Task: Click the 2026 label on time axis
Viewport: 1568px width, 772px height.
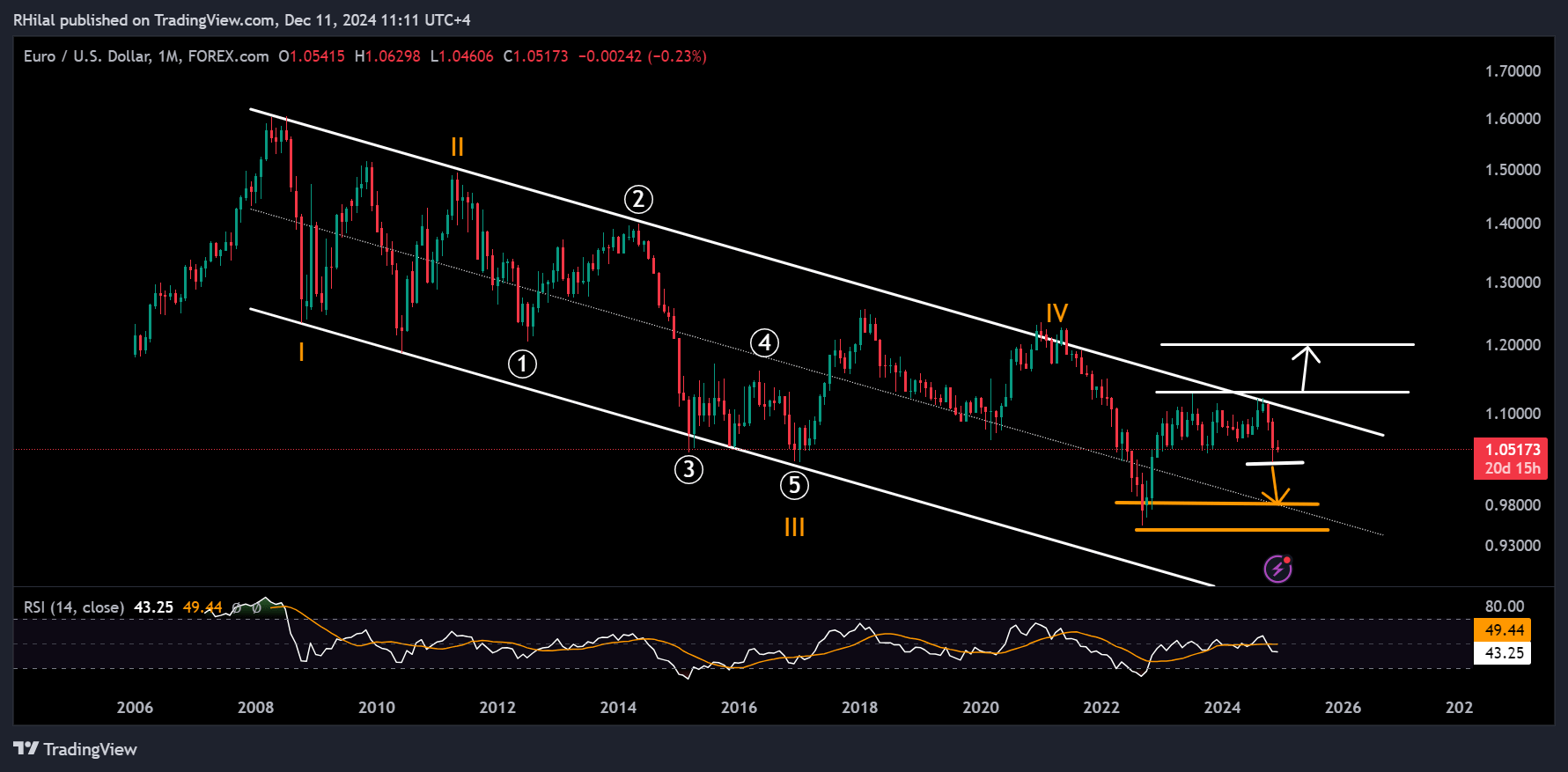Action: [1343, 708]
